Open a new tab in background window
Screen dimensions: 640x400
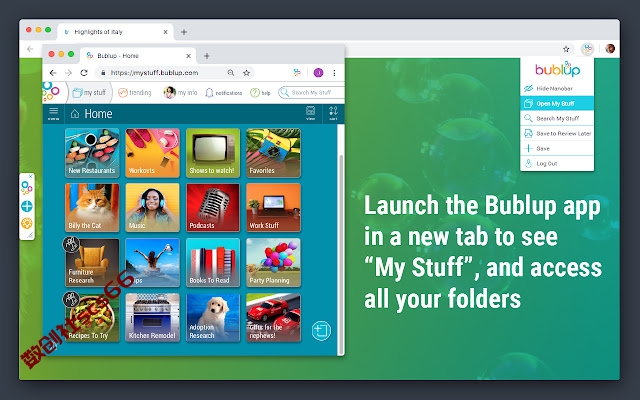click(184, 32)
